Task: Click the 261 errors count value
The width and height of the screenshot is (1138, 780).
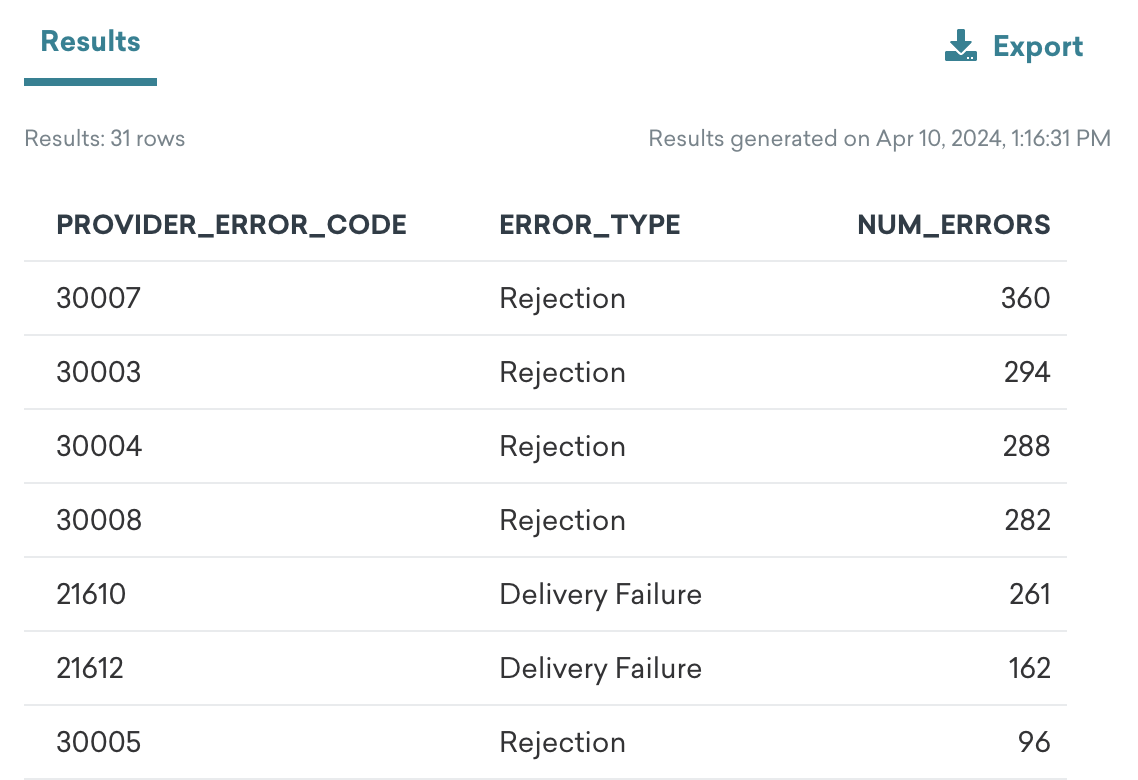Action: tap(1030, 594)
